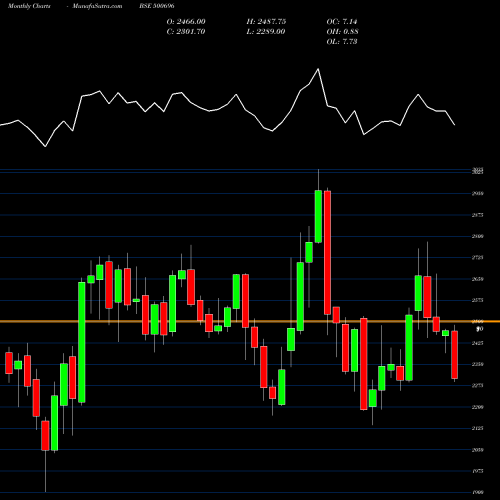
Task: Click the 2125 price axis label
Action: click(478, 428)
